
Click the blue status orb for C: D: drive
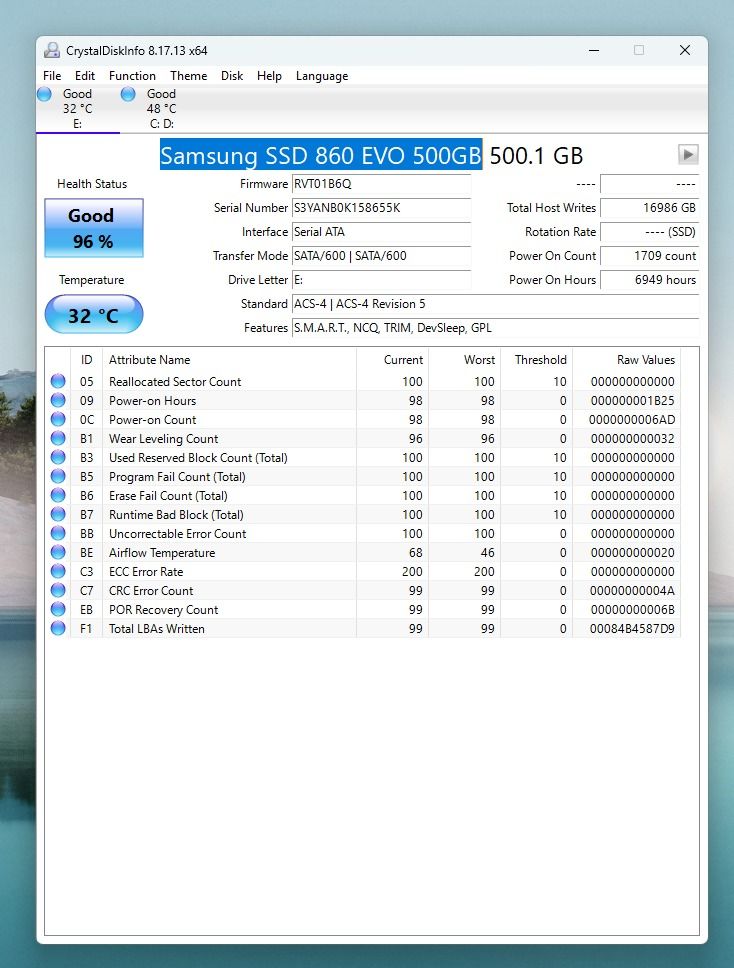(x=128, y=94)
